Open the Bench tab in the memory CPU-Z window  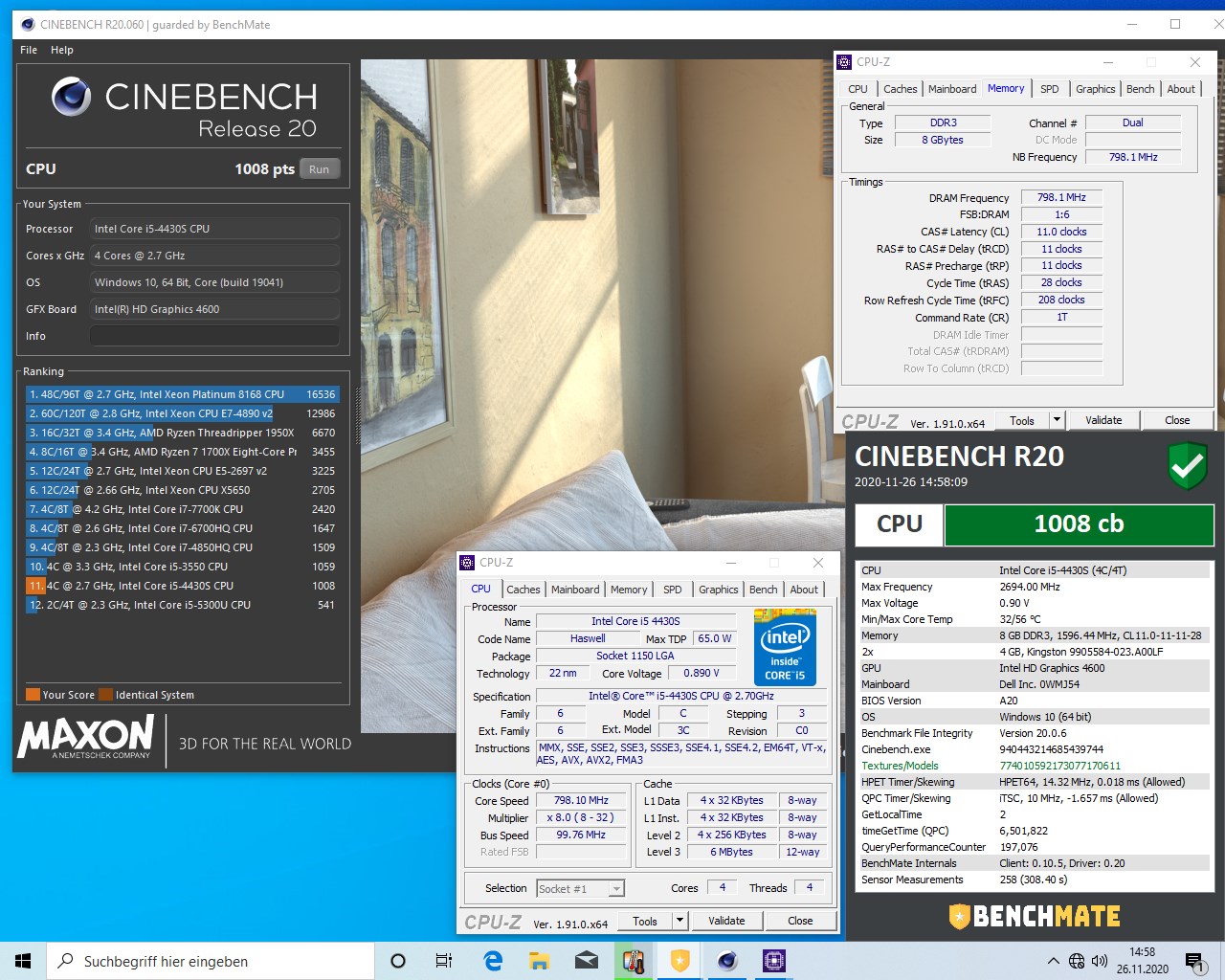(1140, 89)
